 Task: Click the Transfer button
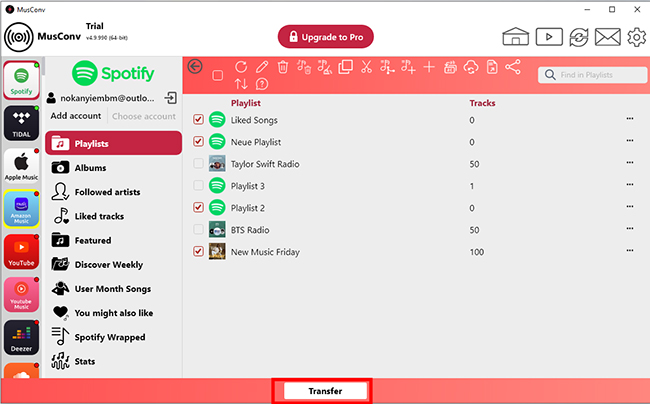pos(325,391)
